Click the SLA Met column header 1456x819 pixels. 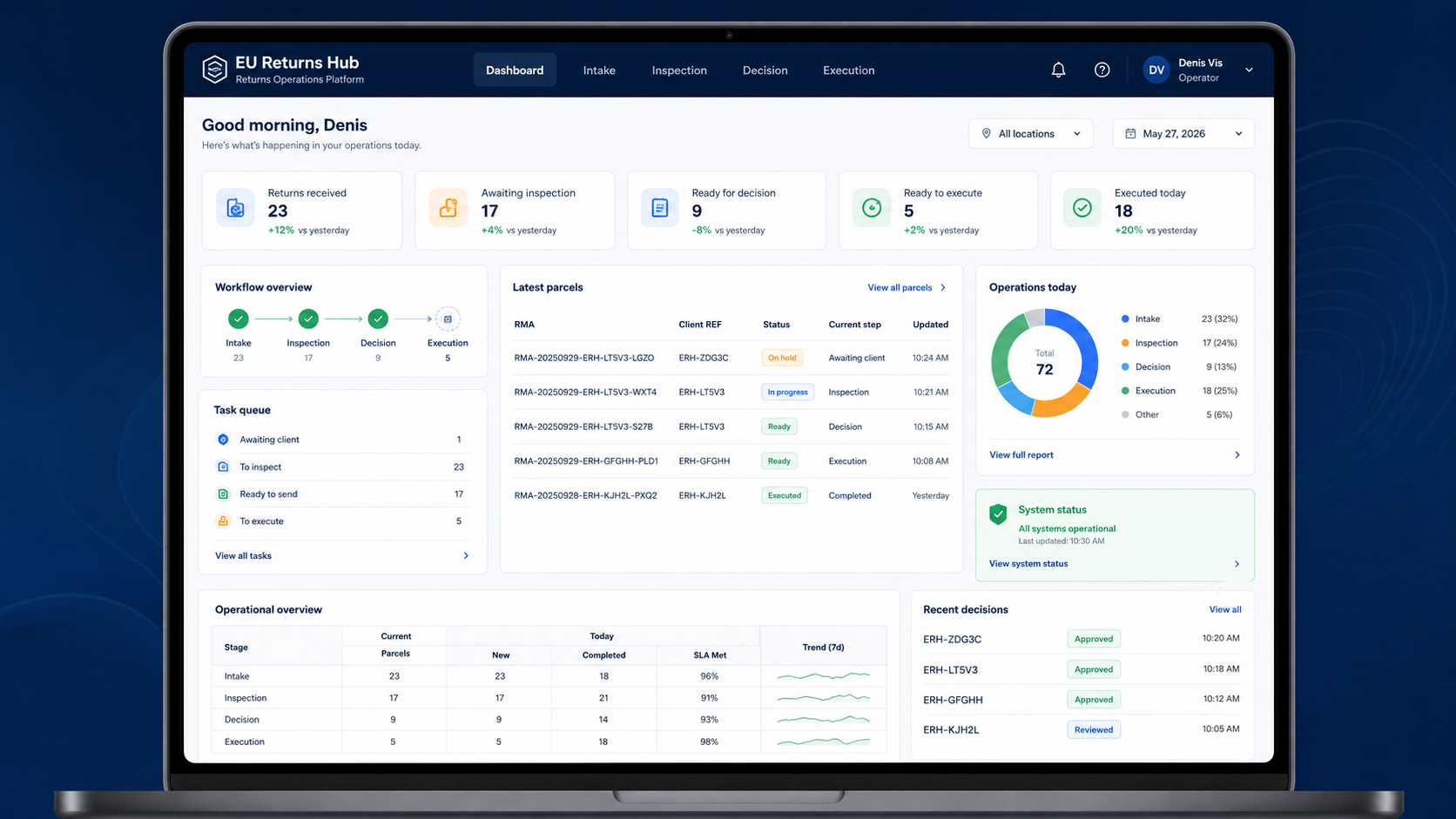pos(710,655)
